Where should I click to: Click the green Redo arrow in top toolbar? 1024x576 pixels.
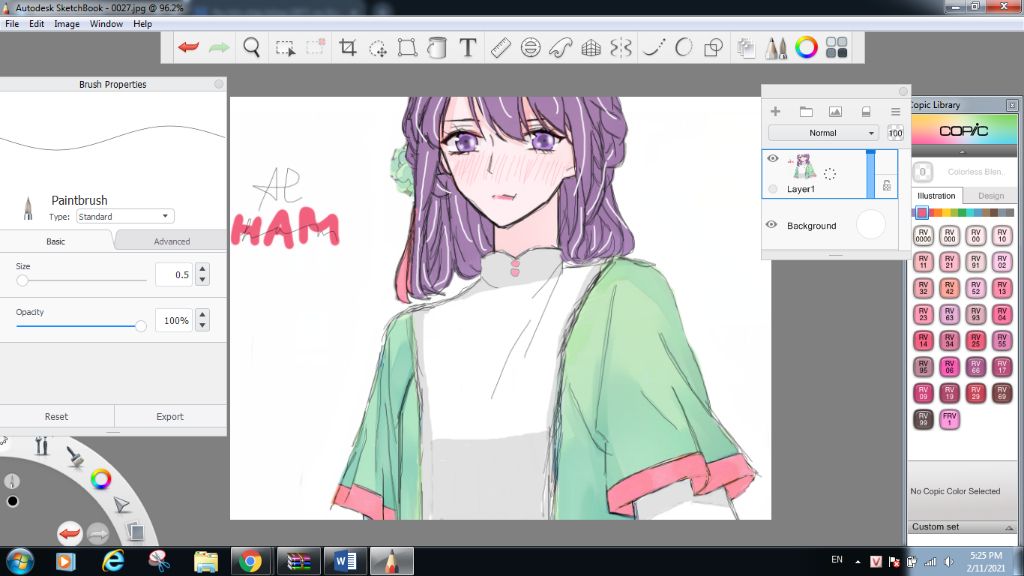(219, 47)
